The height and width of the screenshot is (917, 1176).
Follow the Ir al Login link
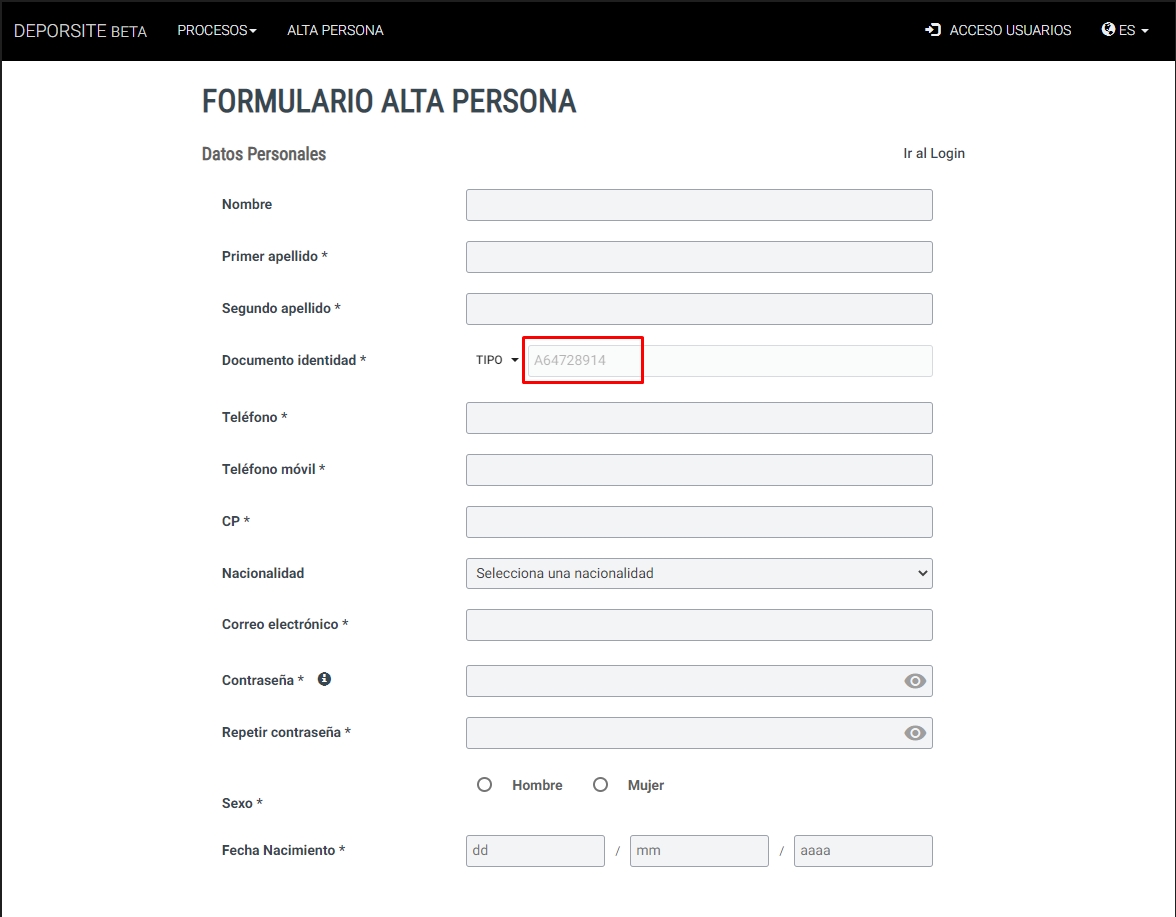(934, 153)
